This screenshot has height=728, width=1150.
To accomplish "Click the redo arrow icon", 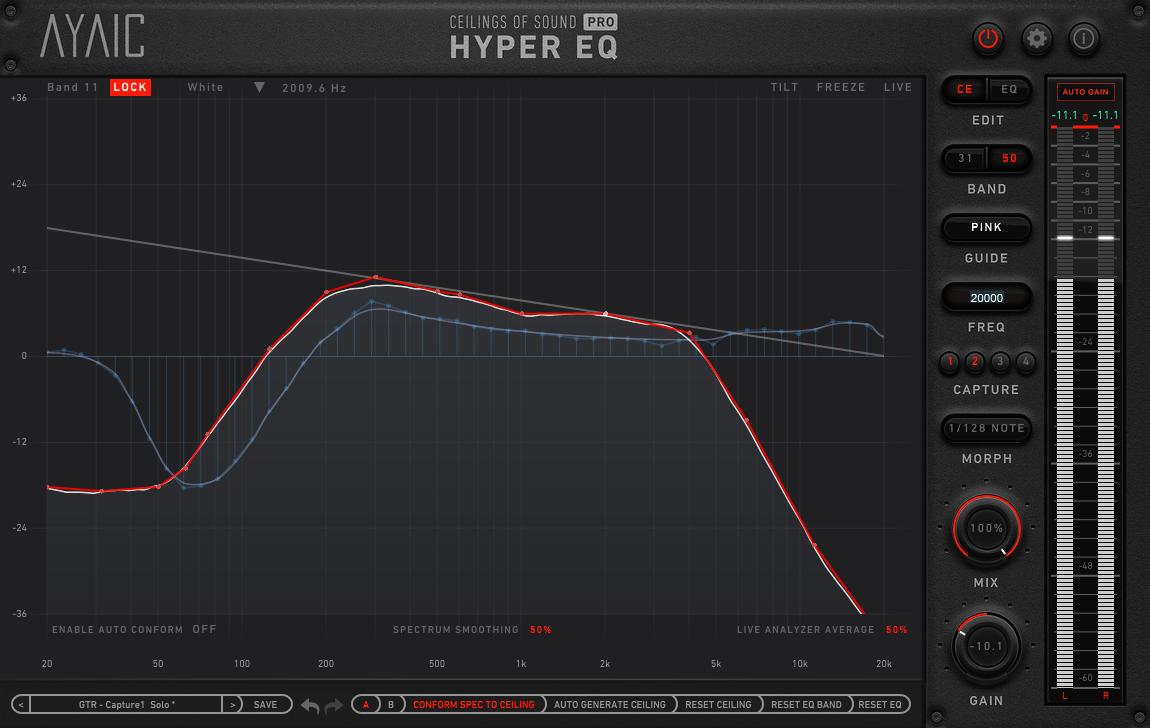I will pyautogui.click(x=334, y=706).
